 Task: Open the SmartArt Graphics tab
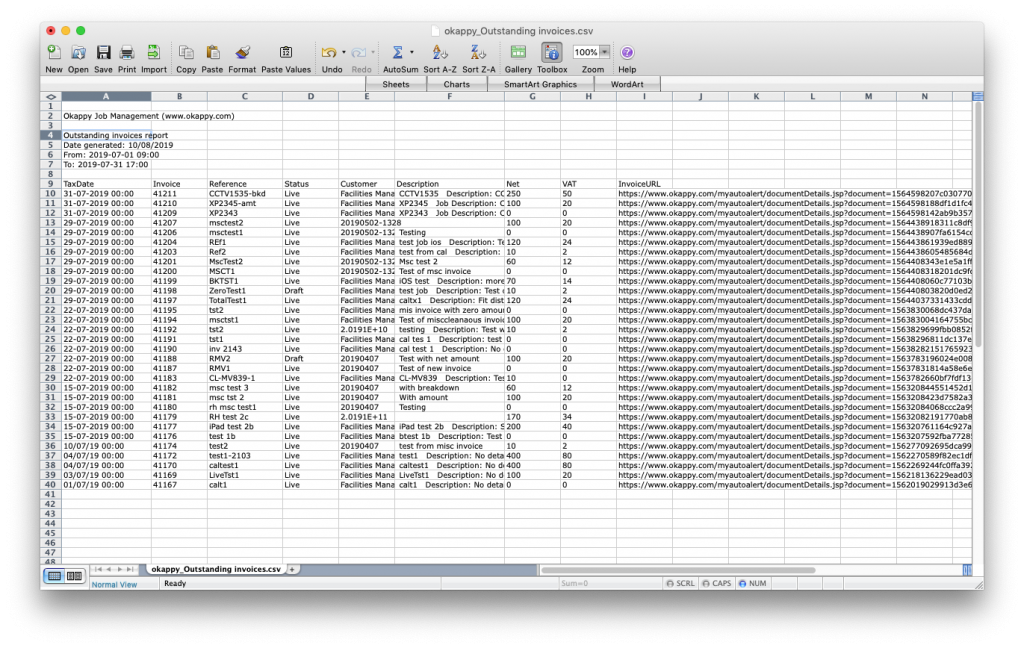(x=540, y=84)
